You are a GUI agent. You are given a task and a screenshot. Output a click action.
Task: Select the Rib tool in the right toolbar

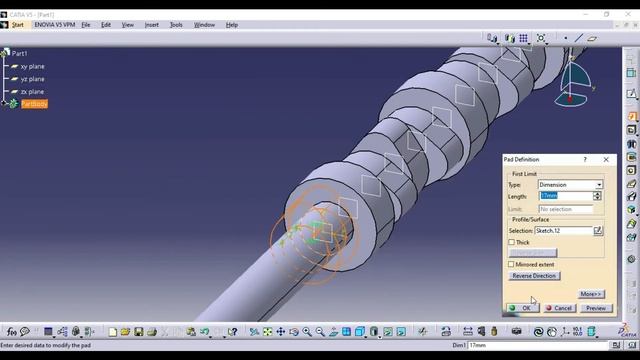[x=631, y=184]
